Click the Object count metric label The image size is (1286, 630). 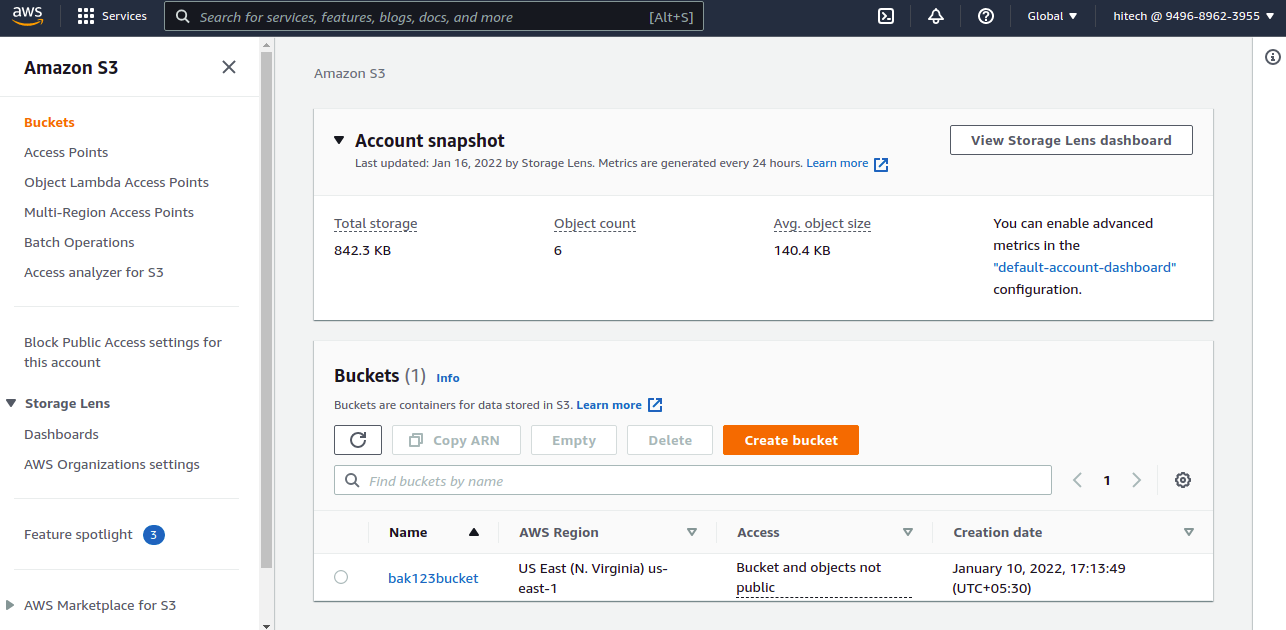pyautogui.click(x=595, y=224)
